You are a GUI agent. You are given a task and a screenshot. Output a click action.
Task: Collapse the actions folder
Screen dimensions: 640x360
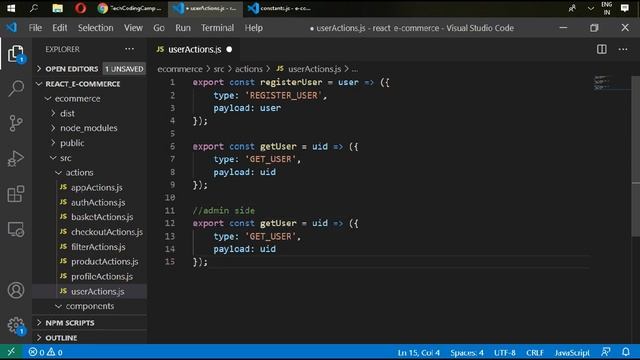tap(79, 172)
